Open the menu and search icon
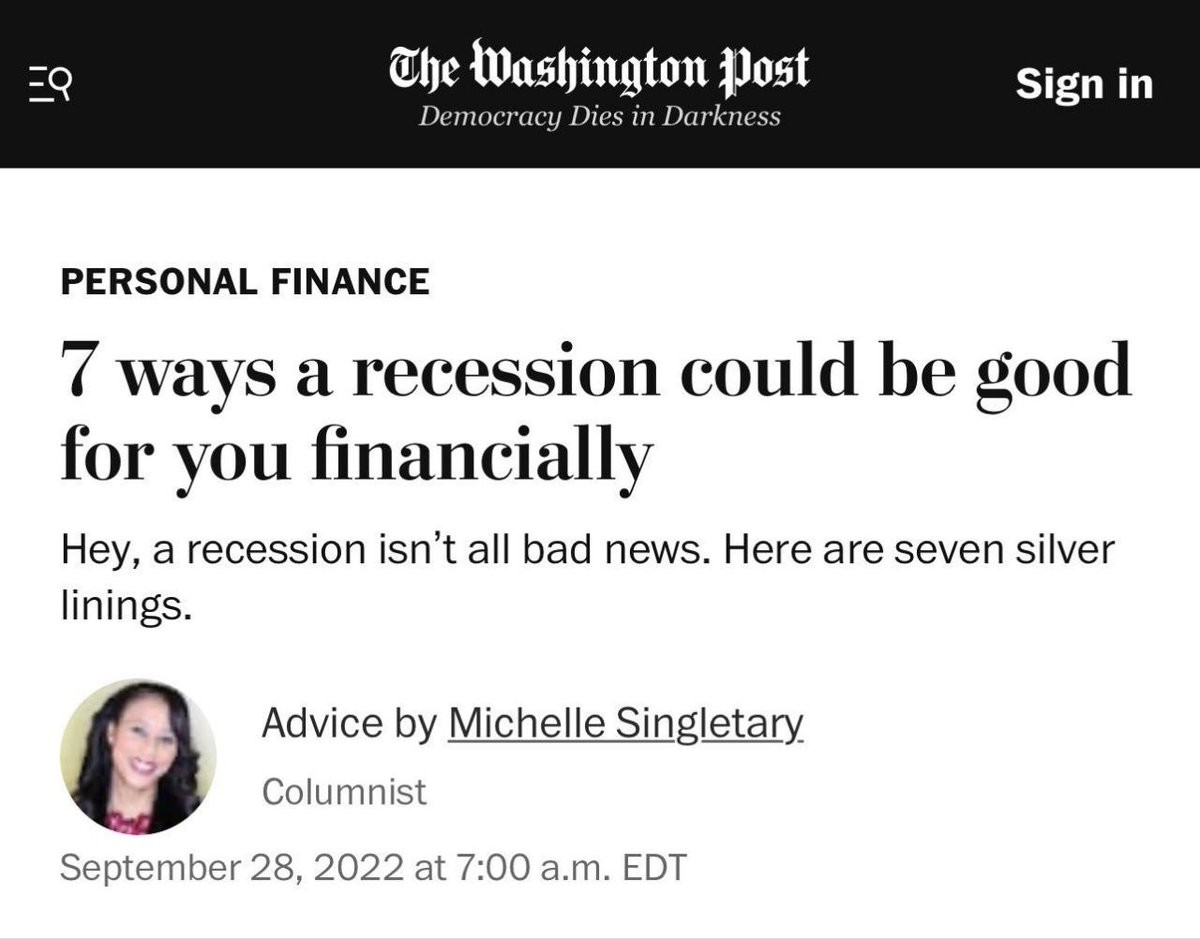This screenshot has width=1200, height=939. 48,83
